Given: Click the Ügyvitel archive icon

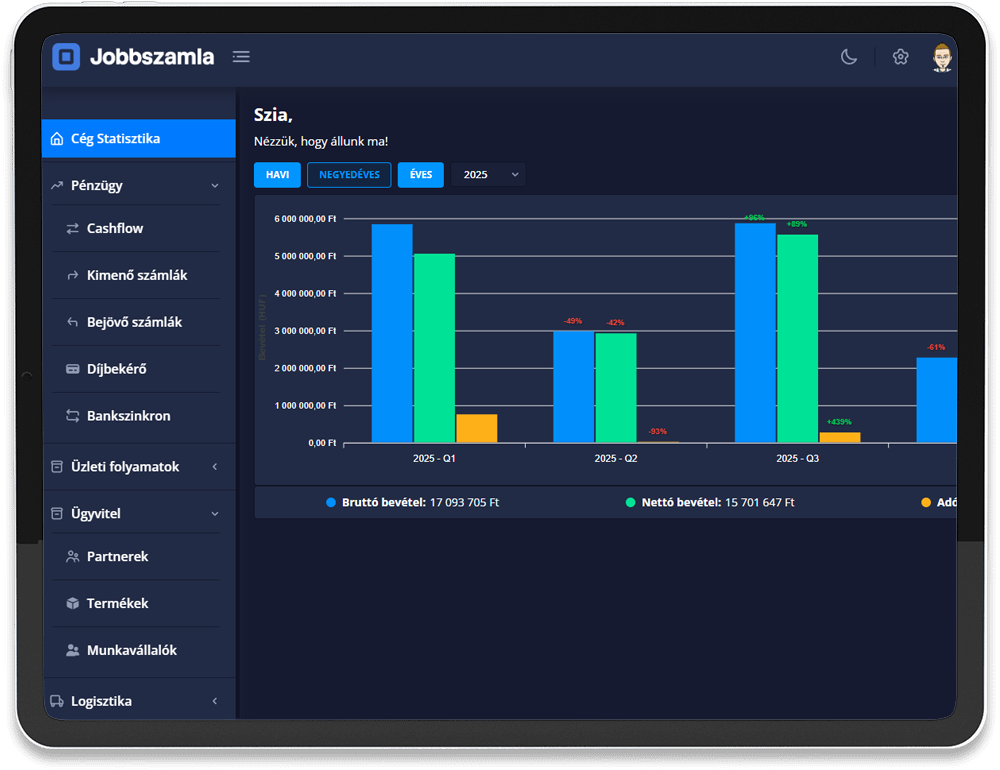Looking at the screenshot, I should (57, 514).
